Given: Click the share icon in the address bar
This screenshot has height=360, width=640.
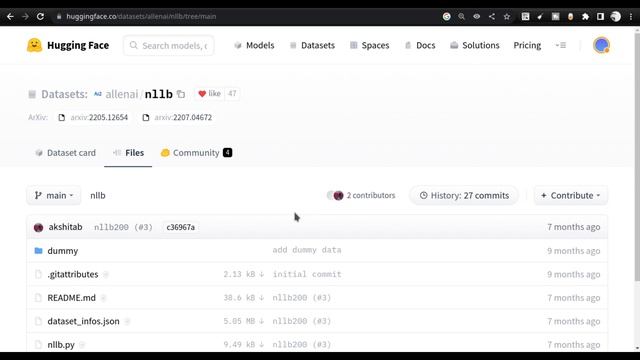Looking at the screenshot, I should (x=491, y=16).
